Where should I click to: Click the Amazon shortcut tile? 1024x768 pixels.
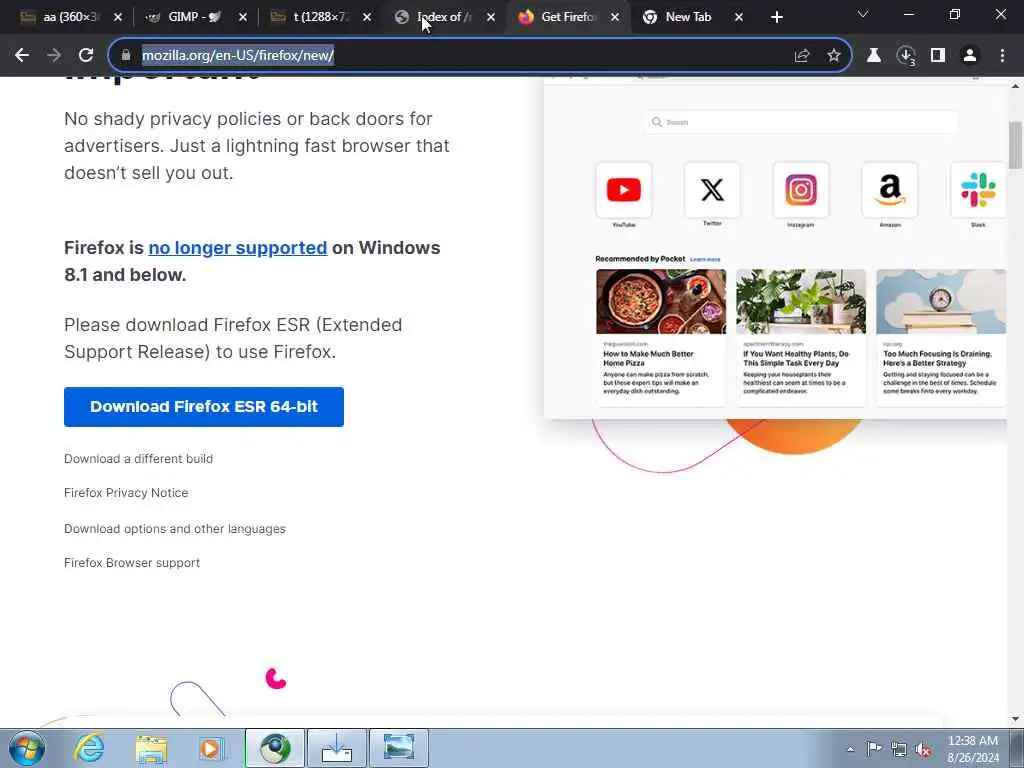click(x=889, y=190)
